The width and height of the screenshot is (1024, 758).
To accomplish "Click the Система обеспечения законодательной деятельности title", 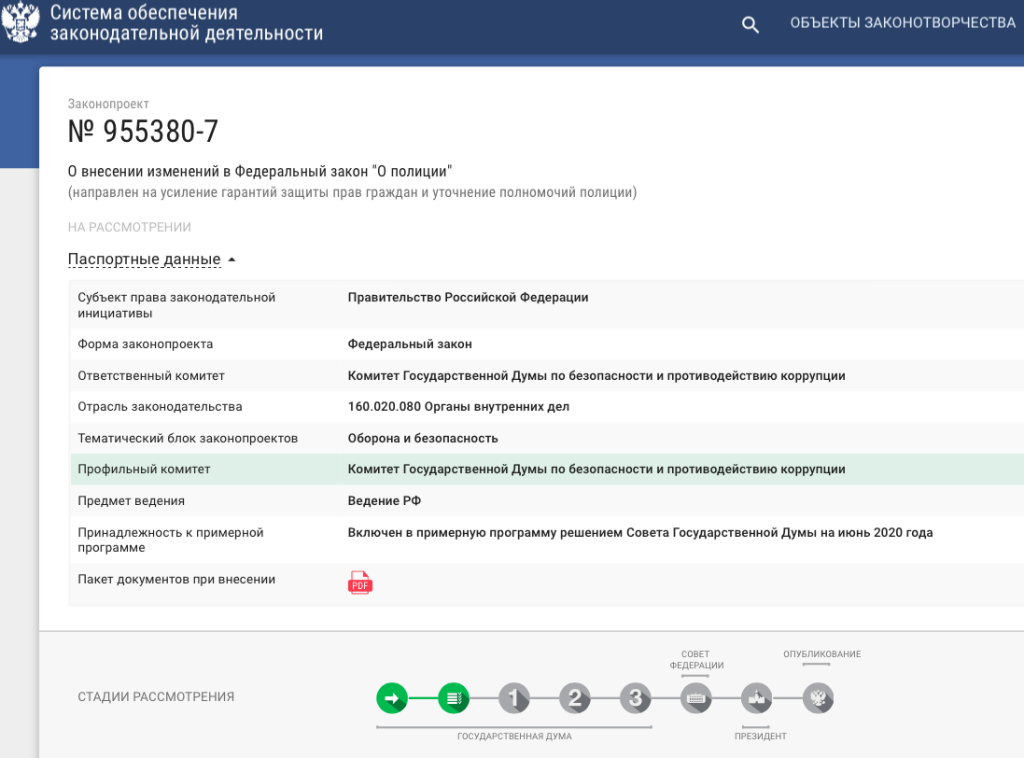I will click(x=186, y=23).
